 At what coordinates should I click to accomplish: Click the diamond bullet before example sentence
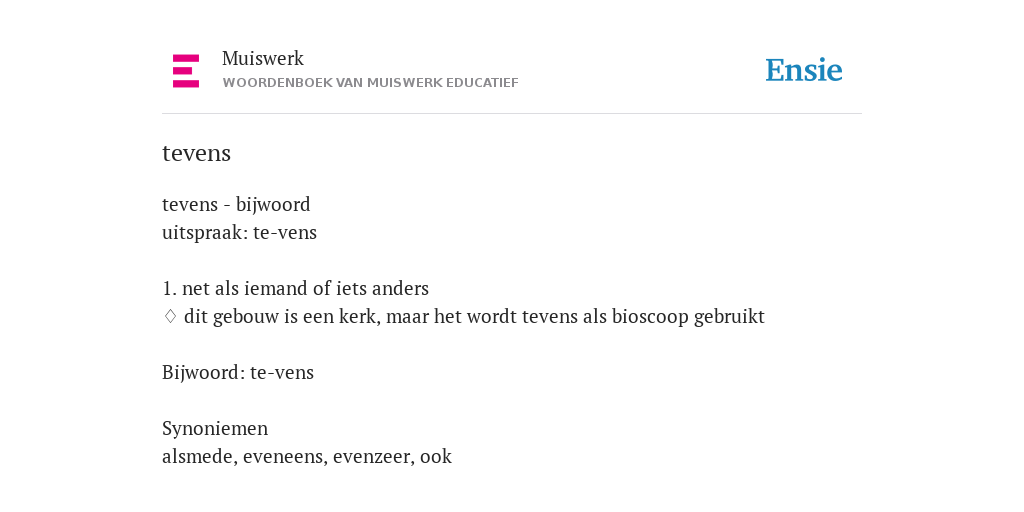pyautogui.click(x=170, y=317)
